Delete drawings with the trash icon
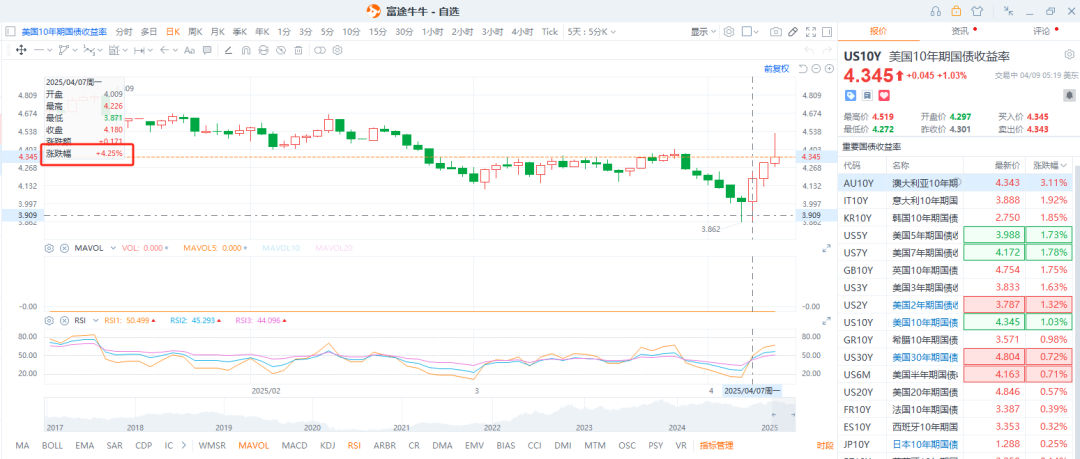Viewport: 1080px width, 459px height. click(x=298, y=50)
